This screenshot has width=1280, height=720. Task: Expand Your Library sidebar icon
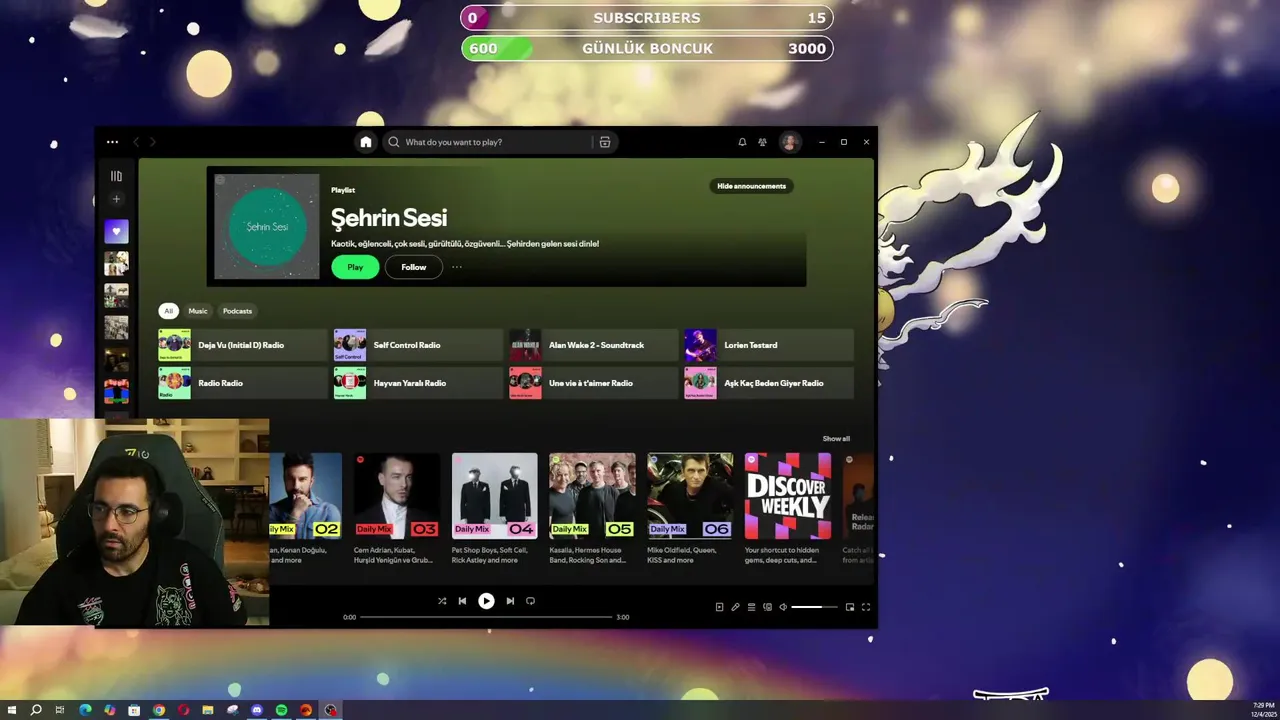tap(116, 176)
